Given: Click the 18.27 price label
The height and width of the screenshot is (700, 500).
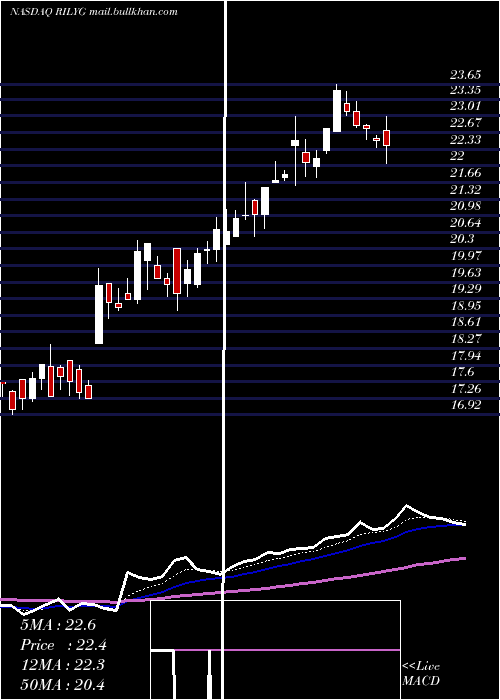Looking at the screenshot, I should pyautogui.click(x=465, y=338).
